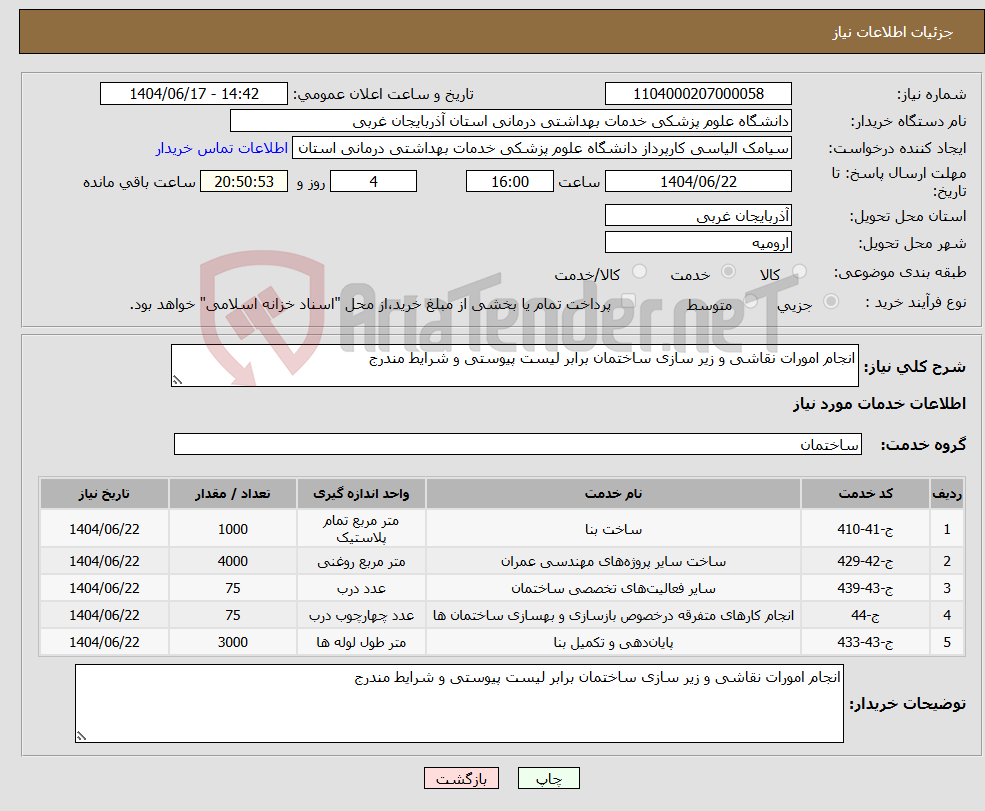This screenshot has width=985, height=811.
Task: Click the remaining time counter 20:50:53
Action: [245, 181]
